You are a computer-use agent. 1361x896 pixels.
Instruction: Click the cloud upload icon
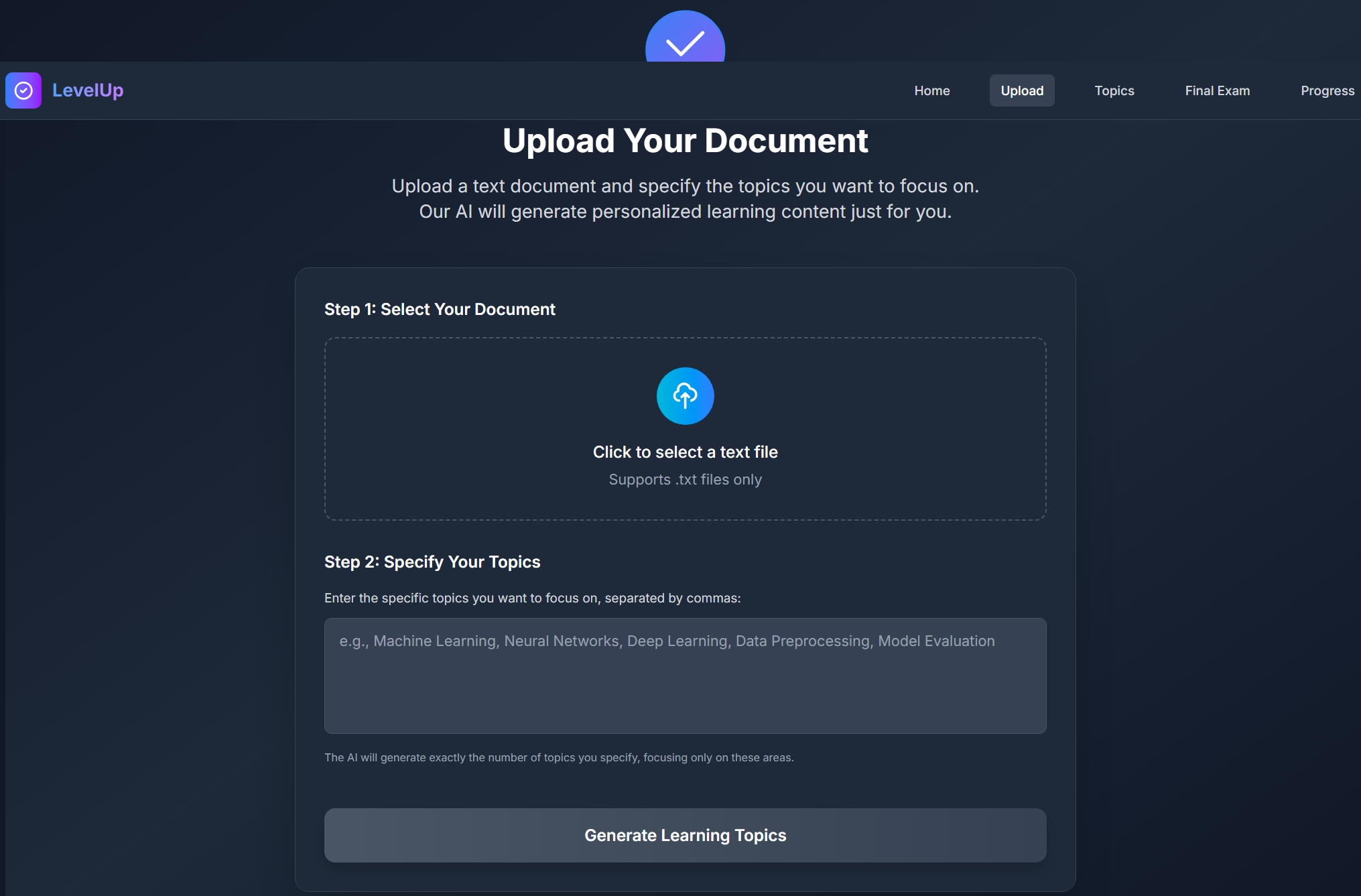pyautogui.click(x=685, y=395)
